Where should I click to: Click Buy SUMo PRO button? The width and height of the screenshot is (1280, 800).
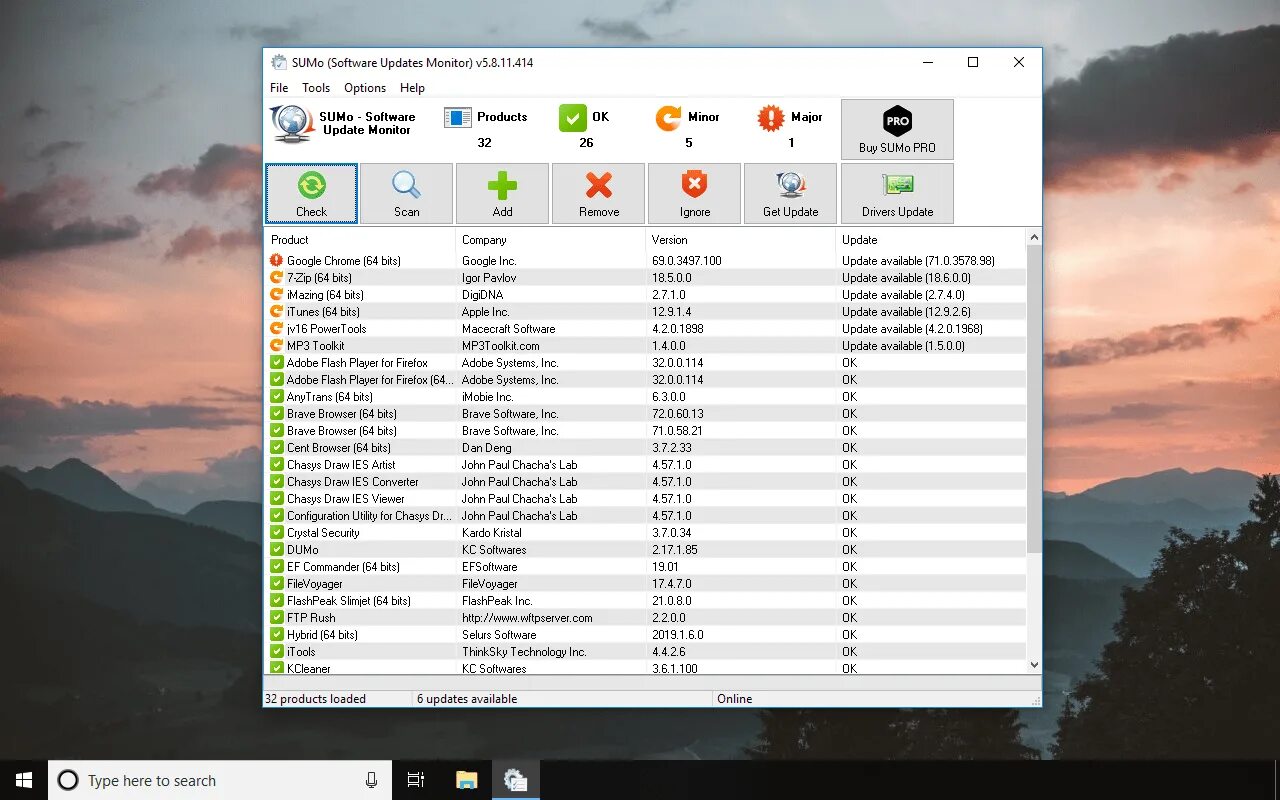coord(897,129)
